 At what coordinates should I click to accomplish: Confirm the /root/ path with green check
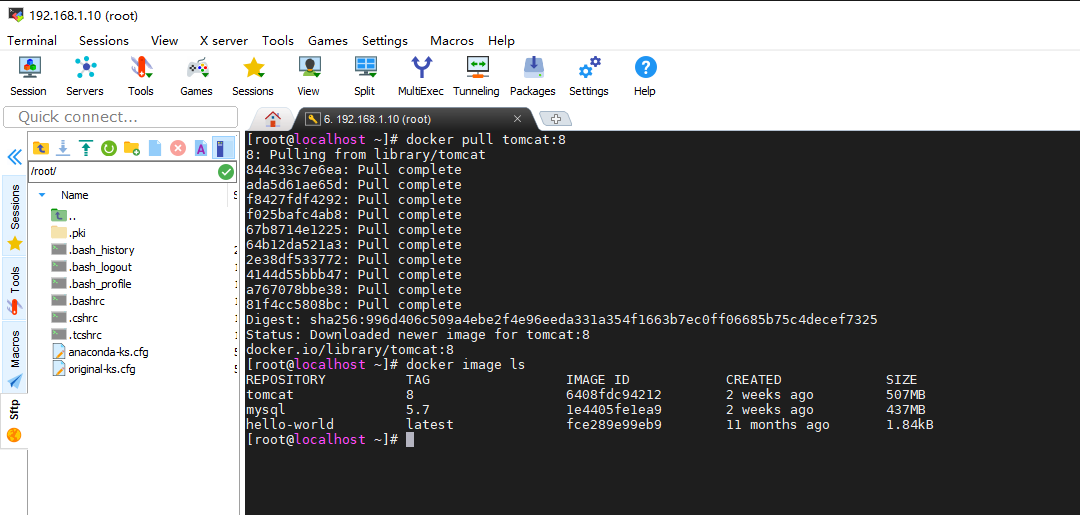click(x=226, y=171)
